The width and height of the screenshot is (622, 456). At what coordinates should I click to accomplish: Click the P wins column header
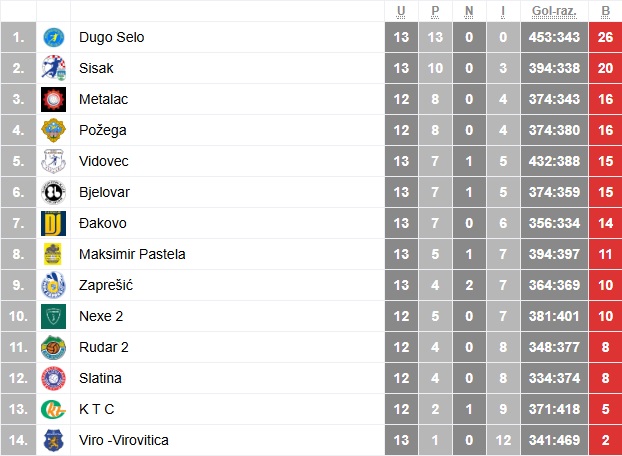click(x=435, y=11)
